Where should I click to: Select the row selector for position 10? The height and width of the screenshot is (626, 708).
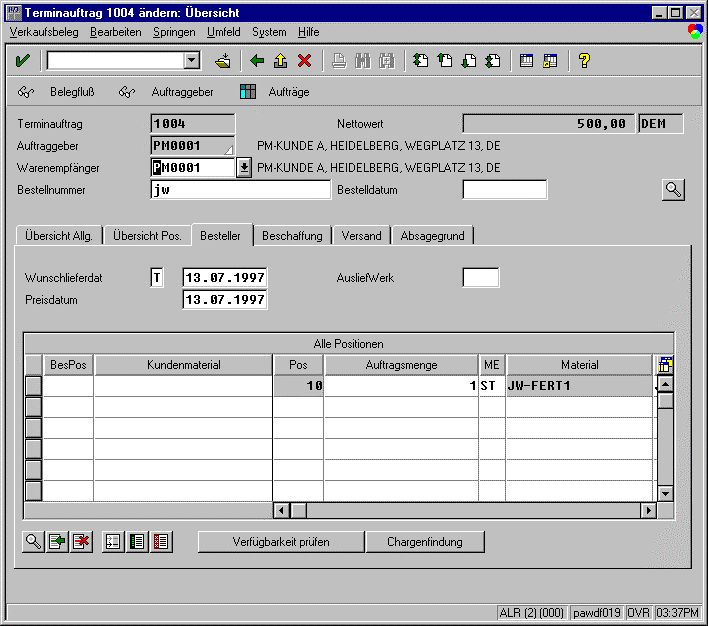(x=33, y=386)
